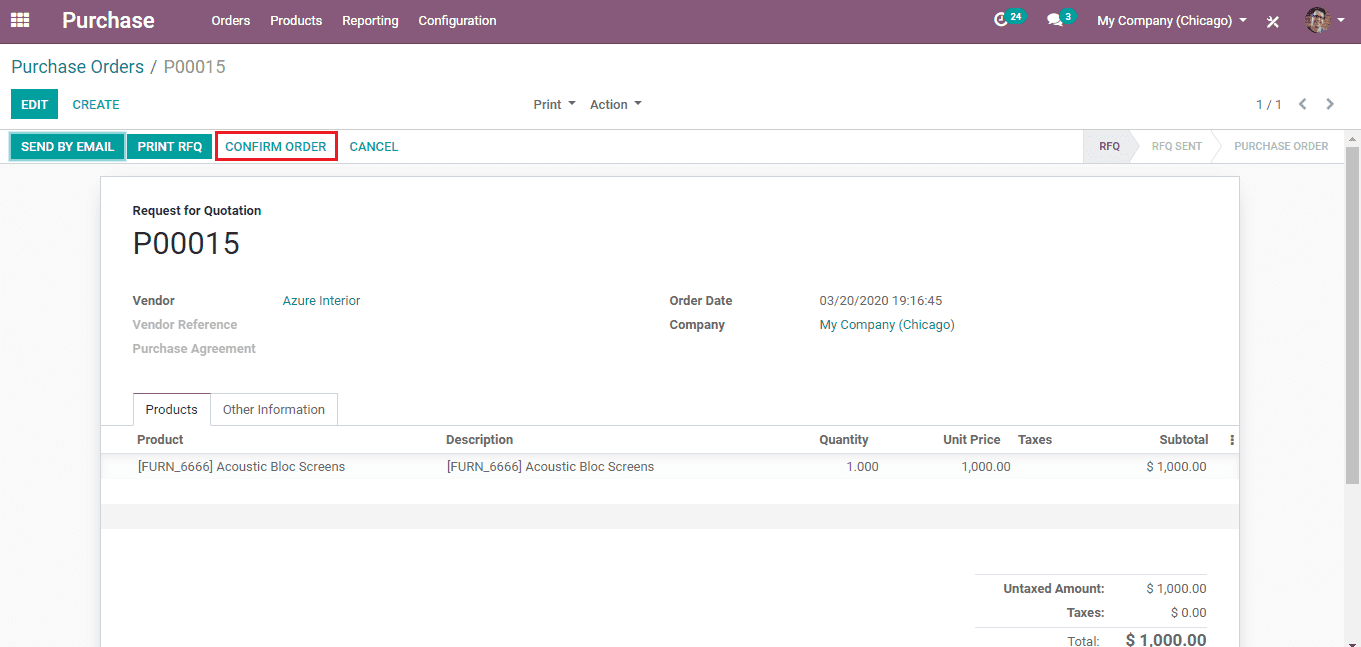This screenshot has height=647, width=1361.
Task: Click the line subtotal $ 1,000.00
Action: [x=1176, y=466]
